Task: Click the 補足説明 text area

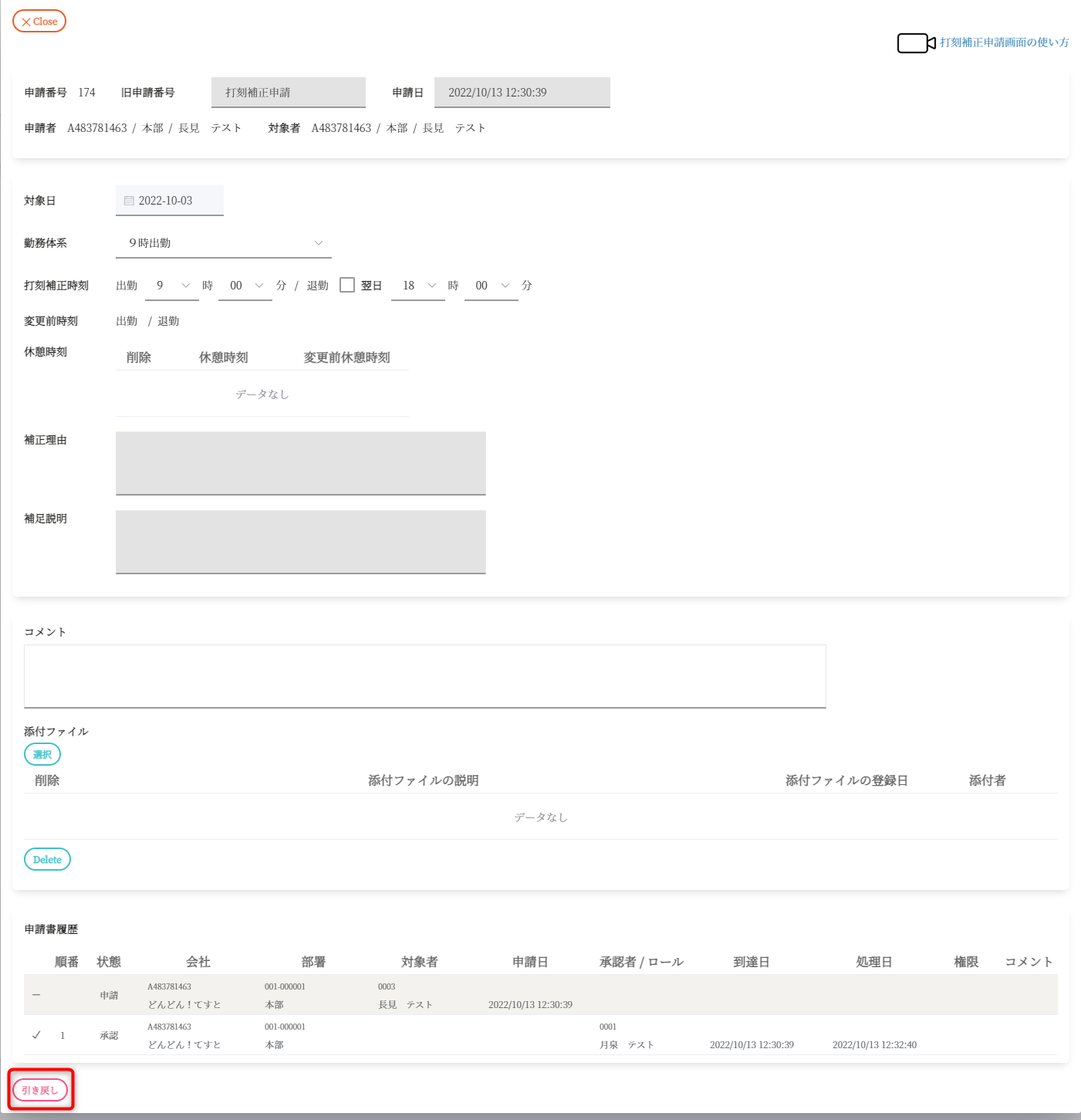Action: 301,542
